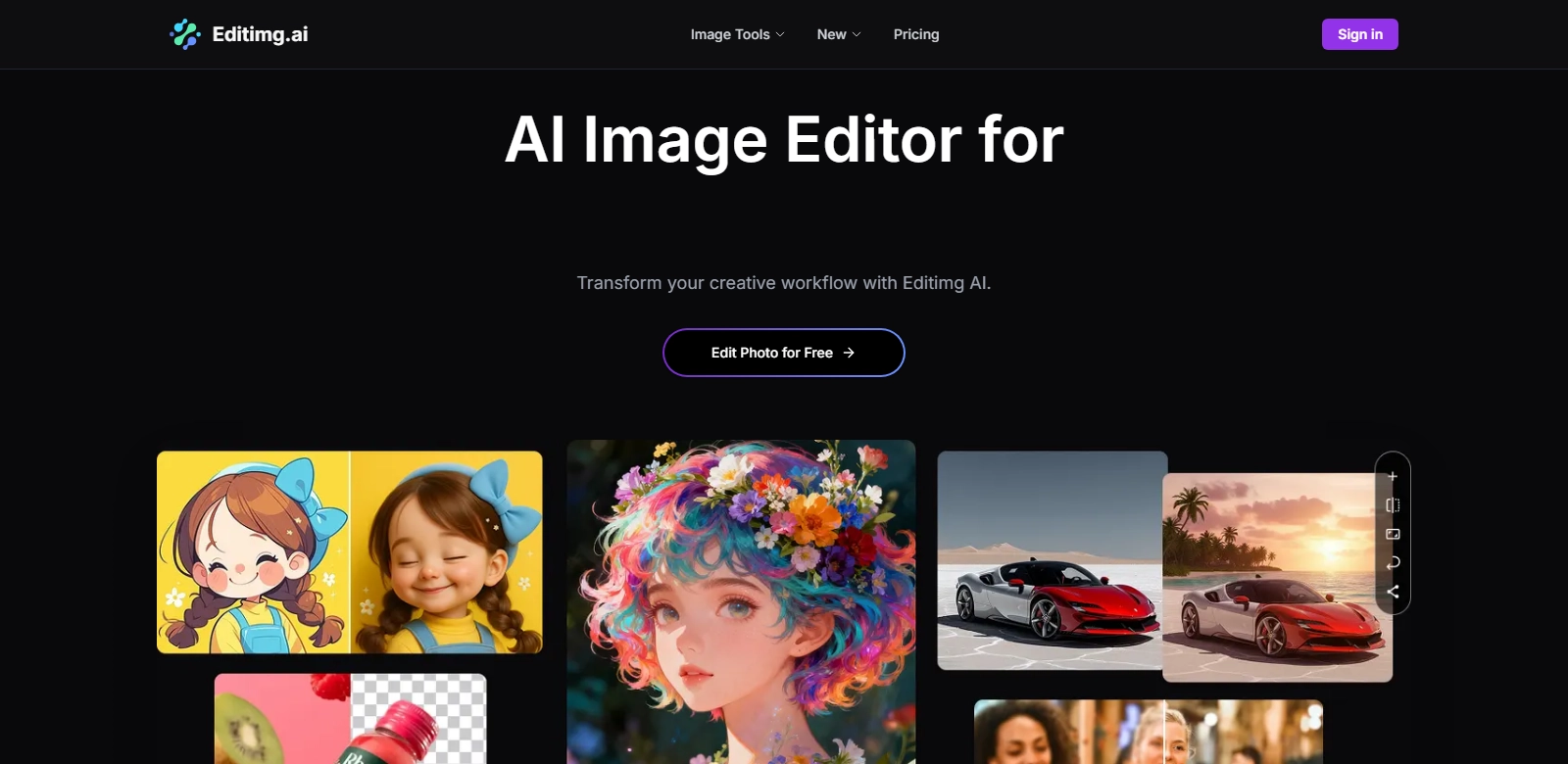Click the aspect ratio icon in the floating toolbar
The height and width of the screenshot is (764, 1568).
pos(1393,534)
